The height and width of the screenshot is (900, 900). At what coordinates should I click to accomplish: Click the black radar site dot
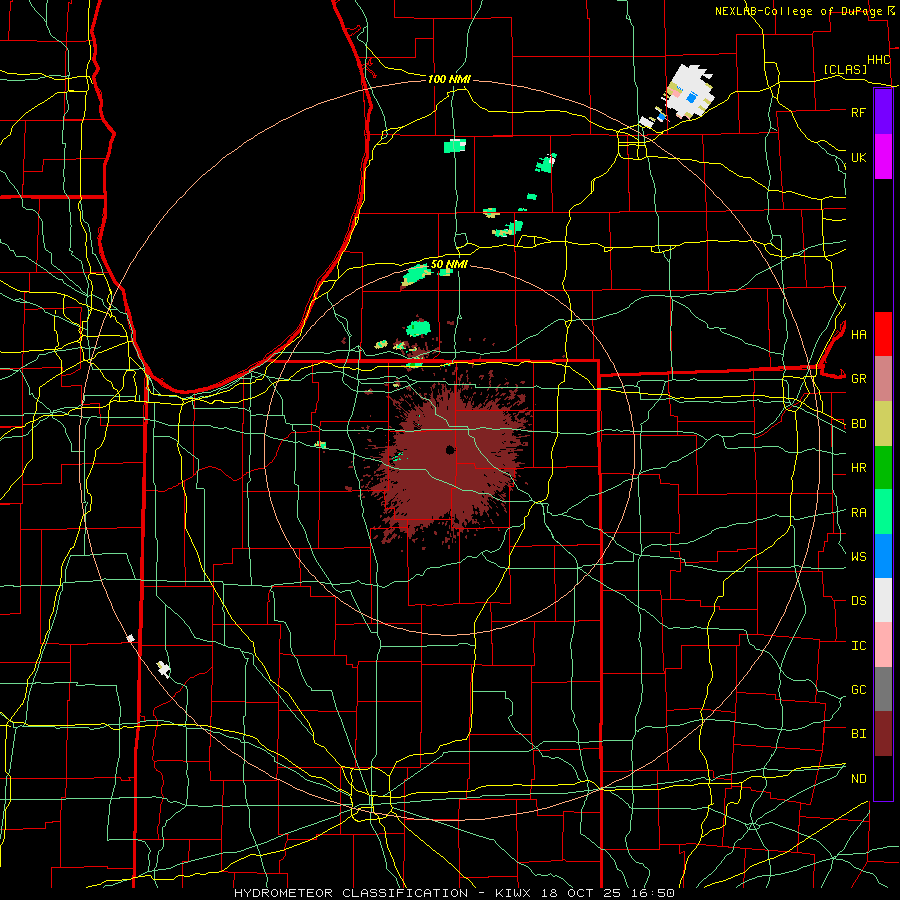point(450,450)
